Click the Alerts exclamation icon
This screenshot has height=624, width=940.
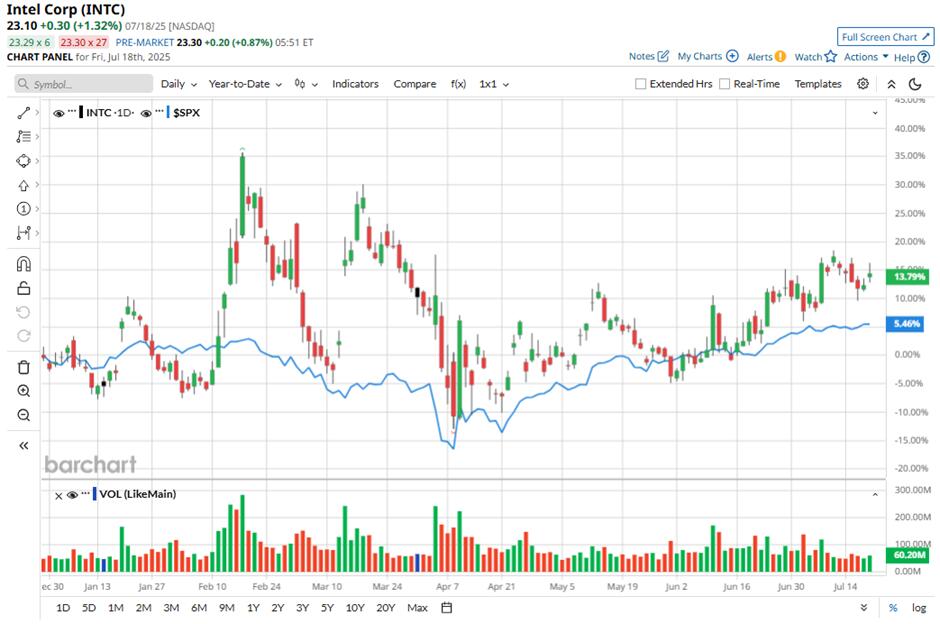point(780,56)
